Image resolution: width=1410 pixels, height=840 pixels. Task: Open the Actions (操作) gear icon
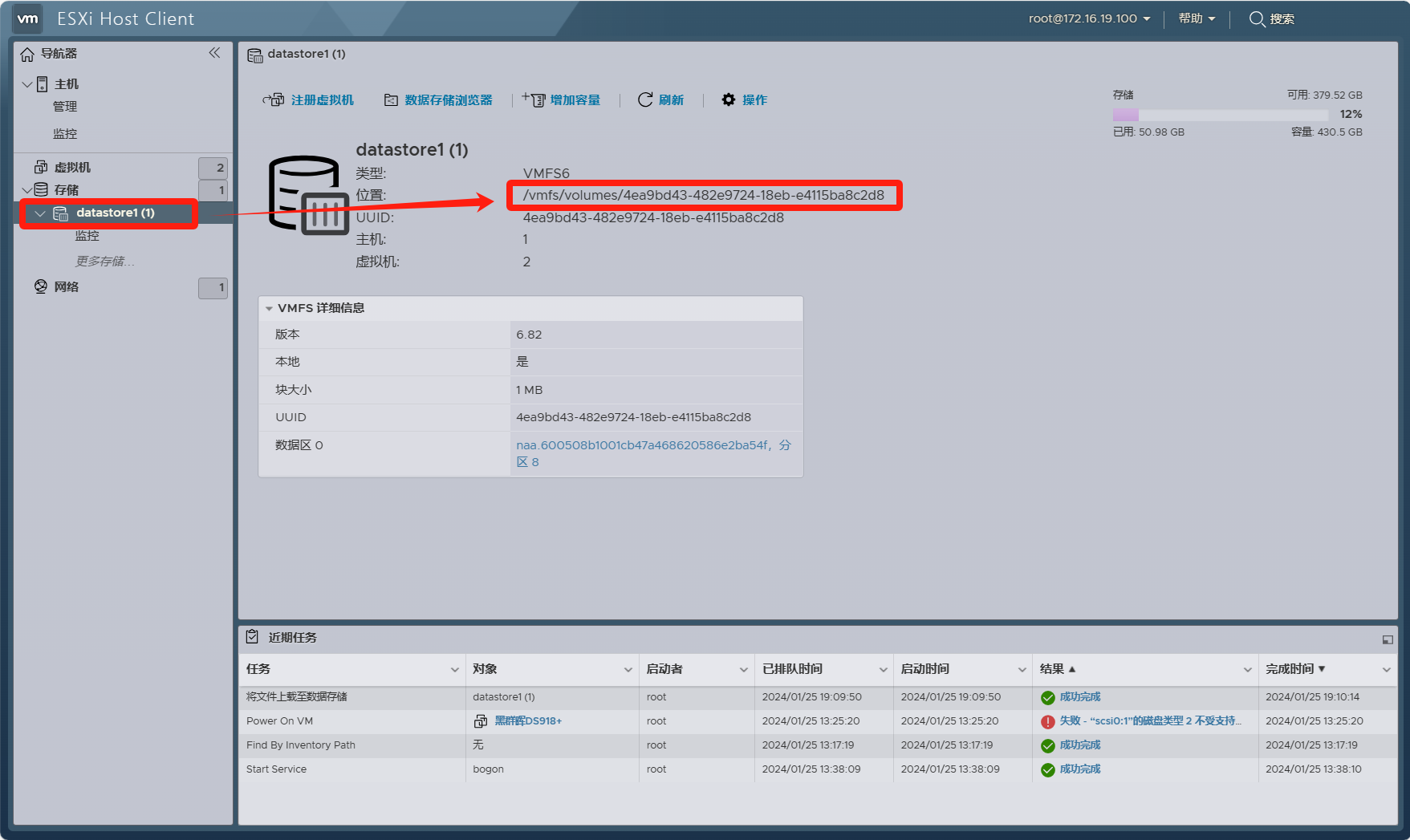[x=729, y=99]
